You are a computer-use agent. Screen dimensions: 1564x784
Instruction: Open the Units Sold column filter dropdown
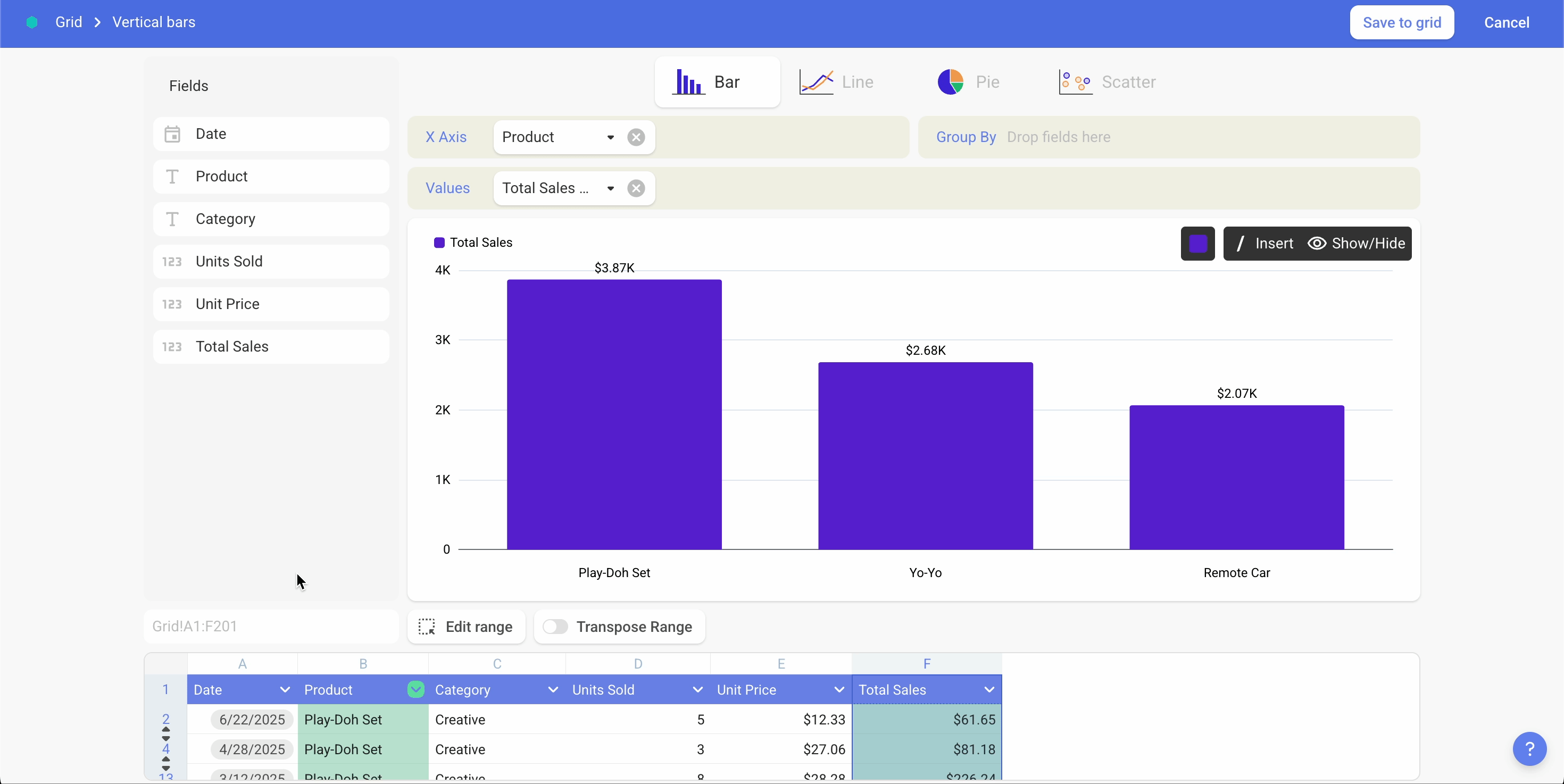coord(697,690)
